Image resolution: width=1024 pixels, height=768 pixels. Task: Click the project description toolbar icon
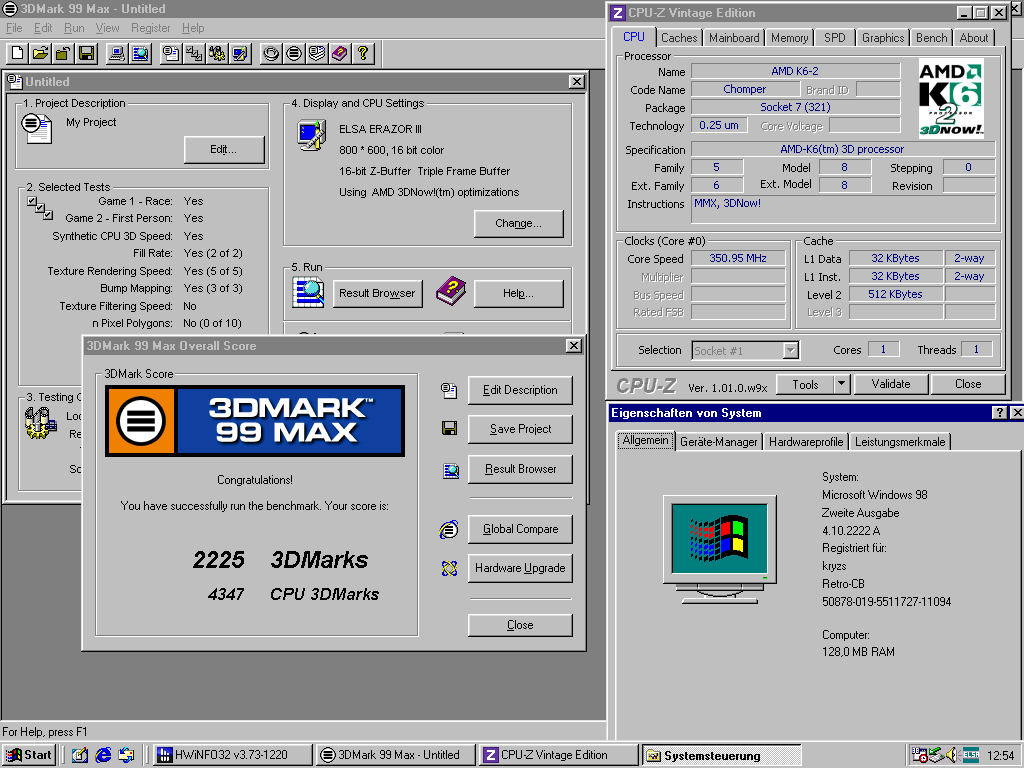171,53
